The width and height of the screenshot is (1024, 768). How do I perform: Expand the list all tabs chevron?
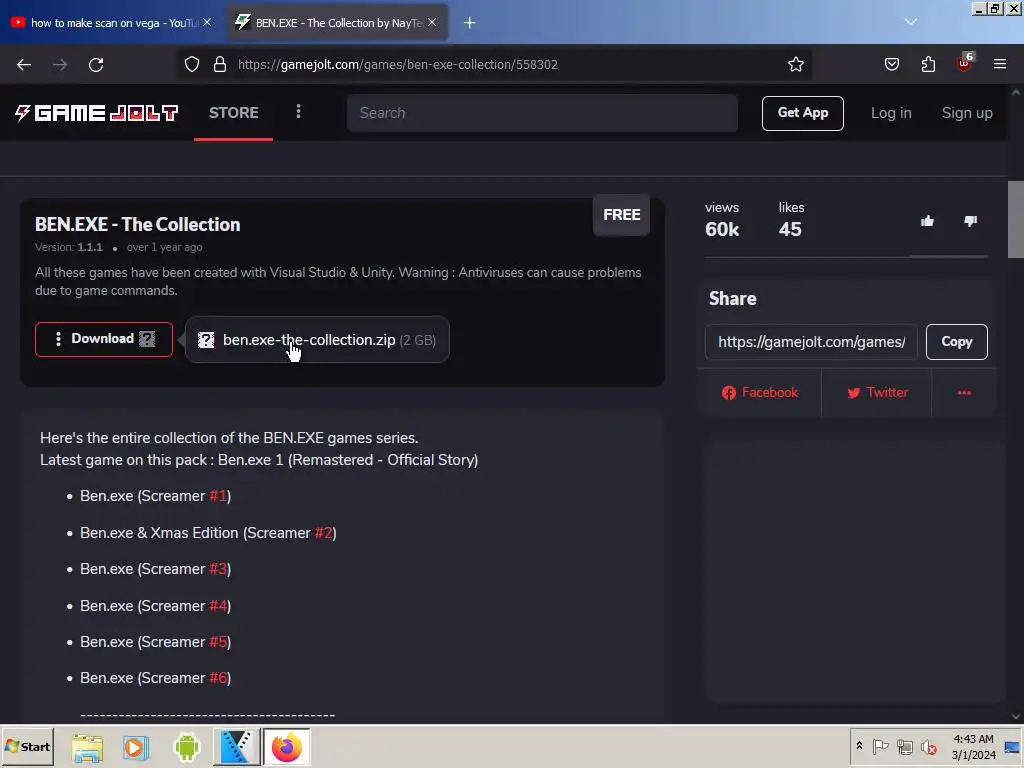(x=911, y=22)
